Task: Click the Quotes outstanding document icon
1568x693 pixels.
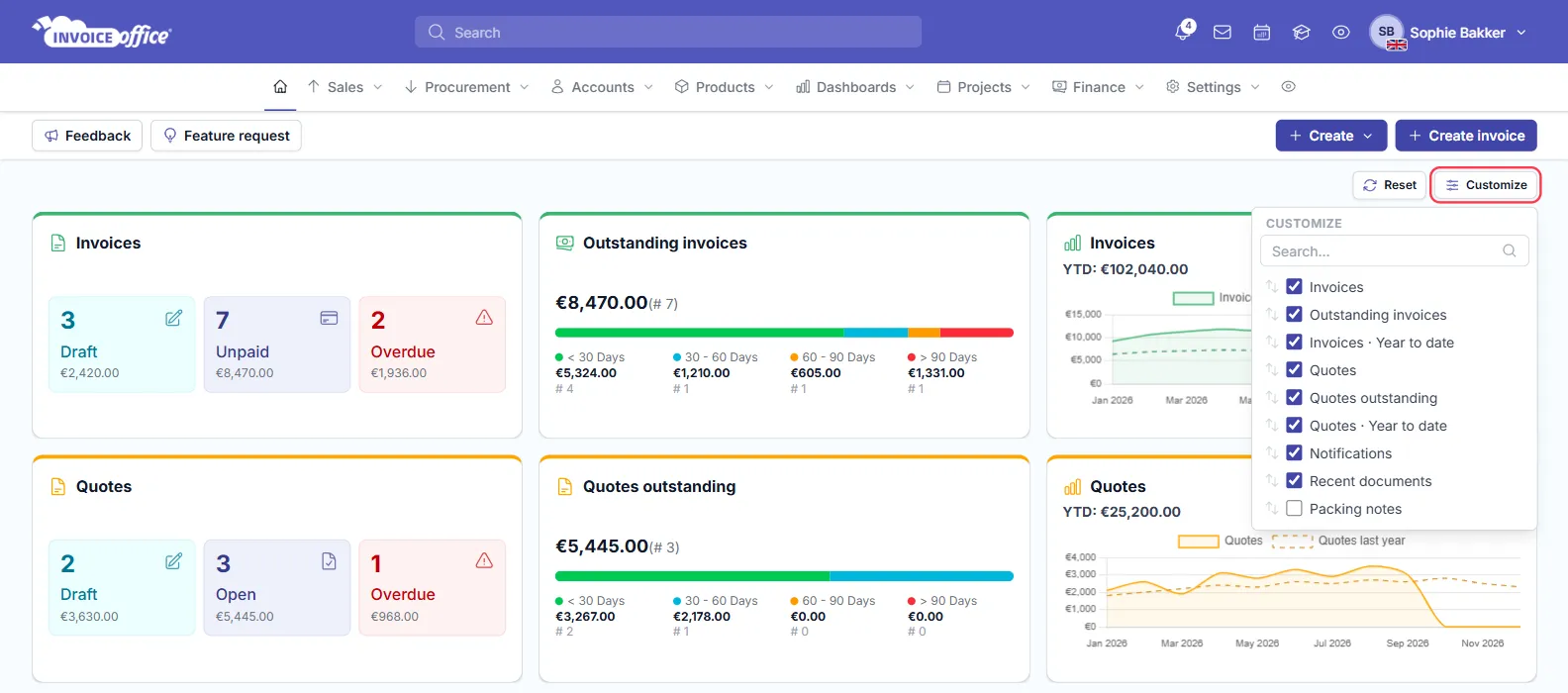Action: tap(565, 487)
